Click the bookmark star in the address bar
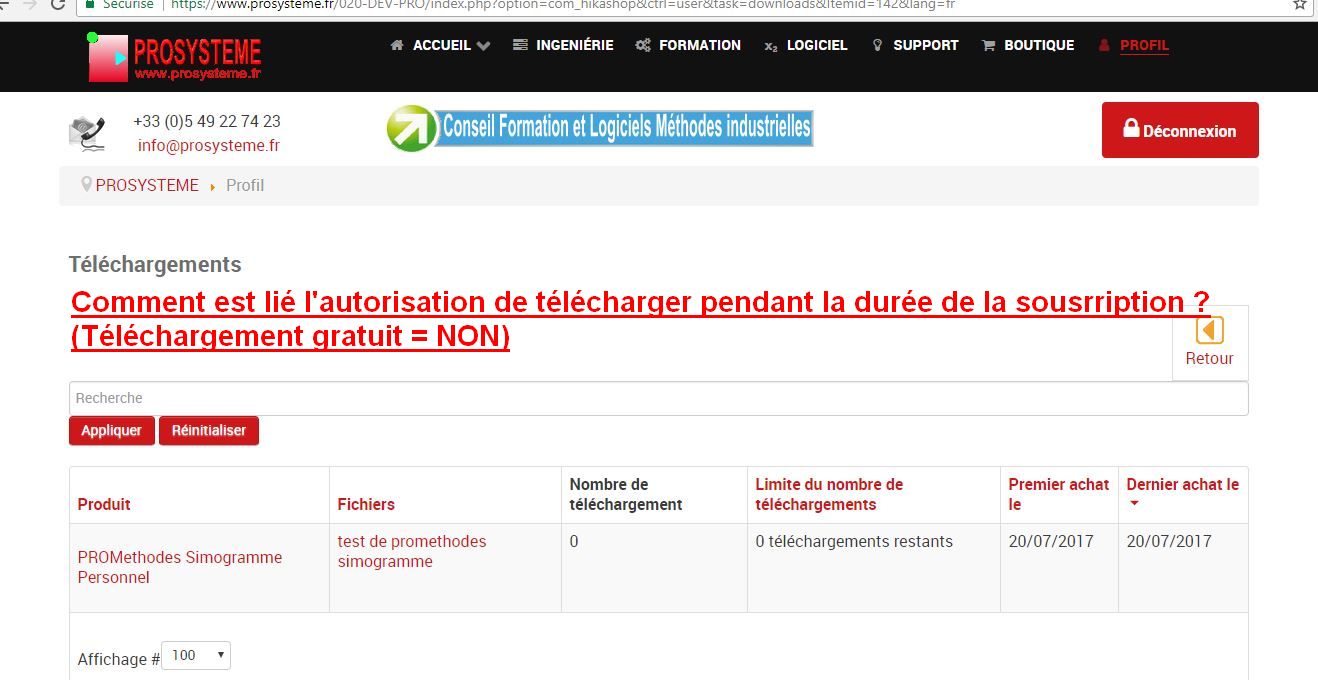1318x680 pixels. click(1299, 4)
